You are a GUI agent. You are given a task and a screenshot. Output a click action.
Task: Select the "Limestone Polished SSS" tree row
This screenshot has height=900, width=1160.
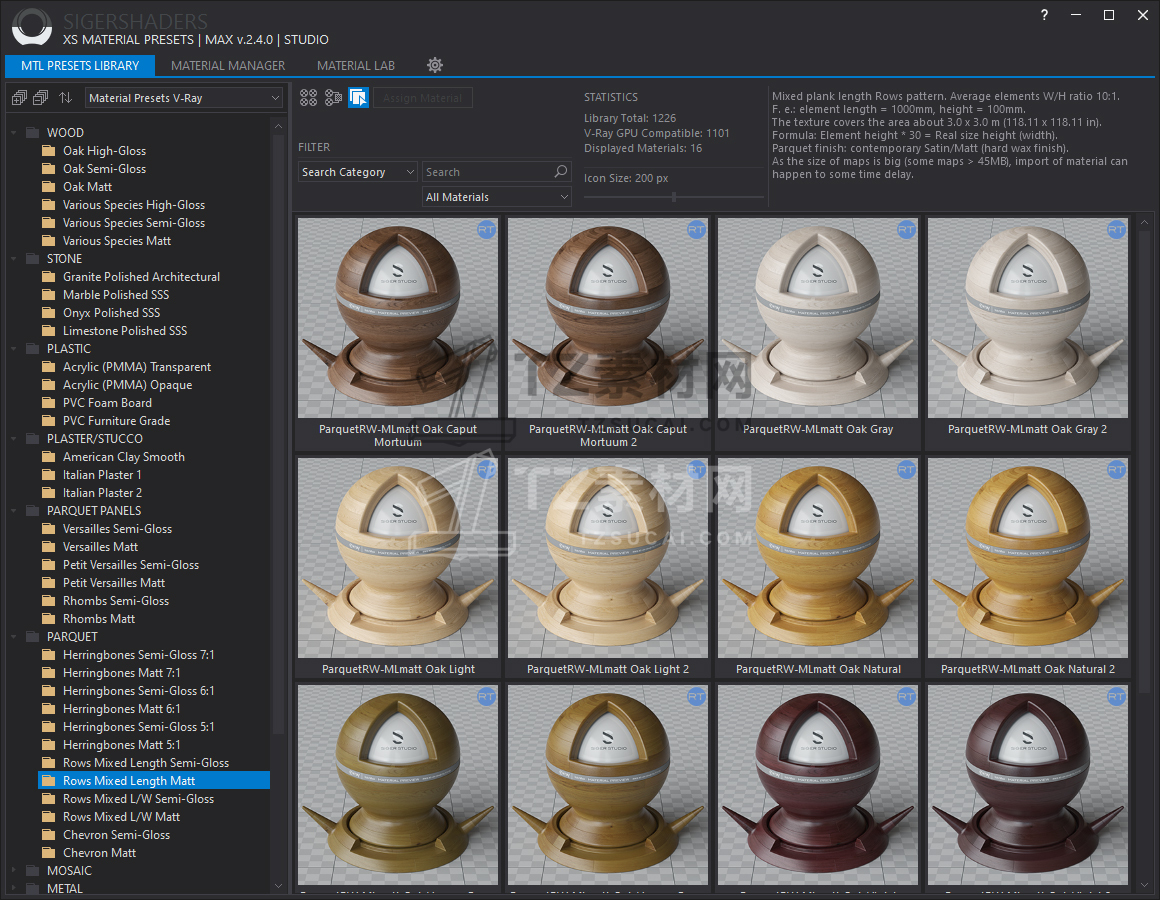pos(154,331)
